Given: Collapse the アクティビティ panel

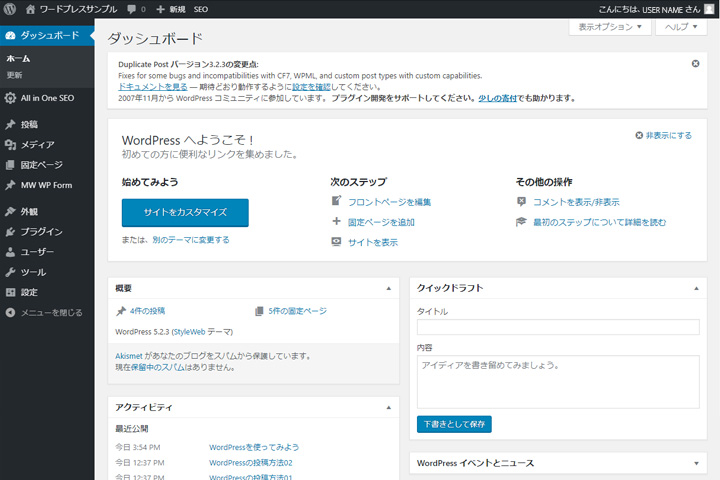Looking at the screenshot, I should (388, 407).
